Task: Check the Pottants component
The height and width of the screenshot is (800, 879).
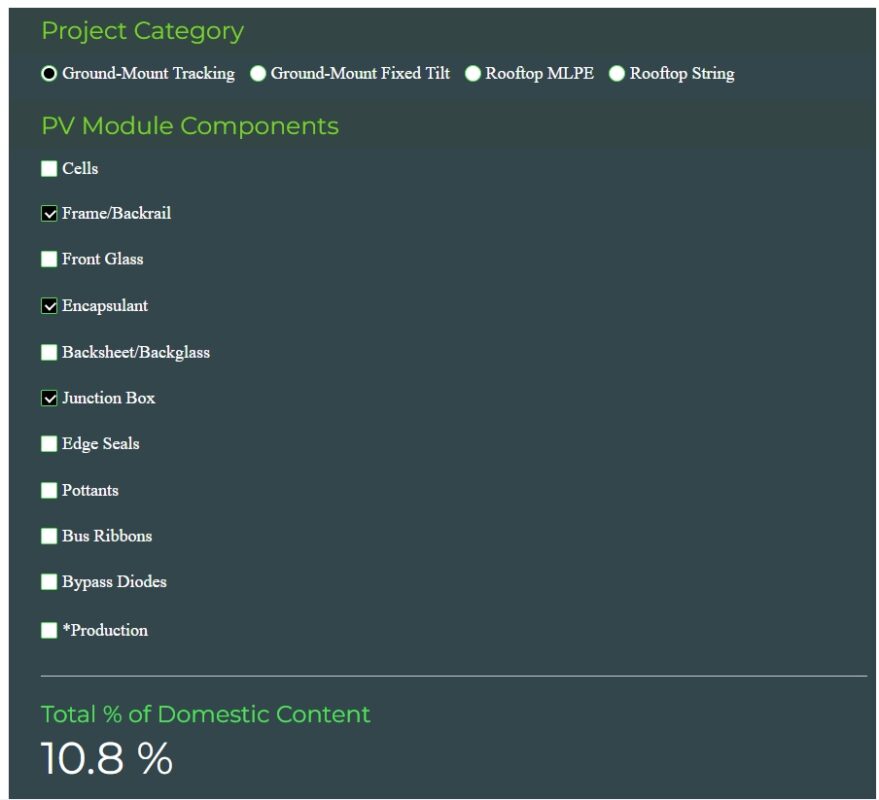Action: click(49, 490)
